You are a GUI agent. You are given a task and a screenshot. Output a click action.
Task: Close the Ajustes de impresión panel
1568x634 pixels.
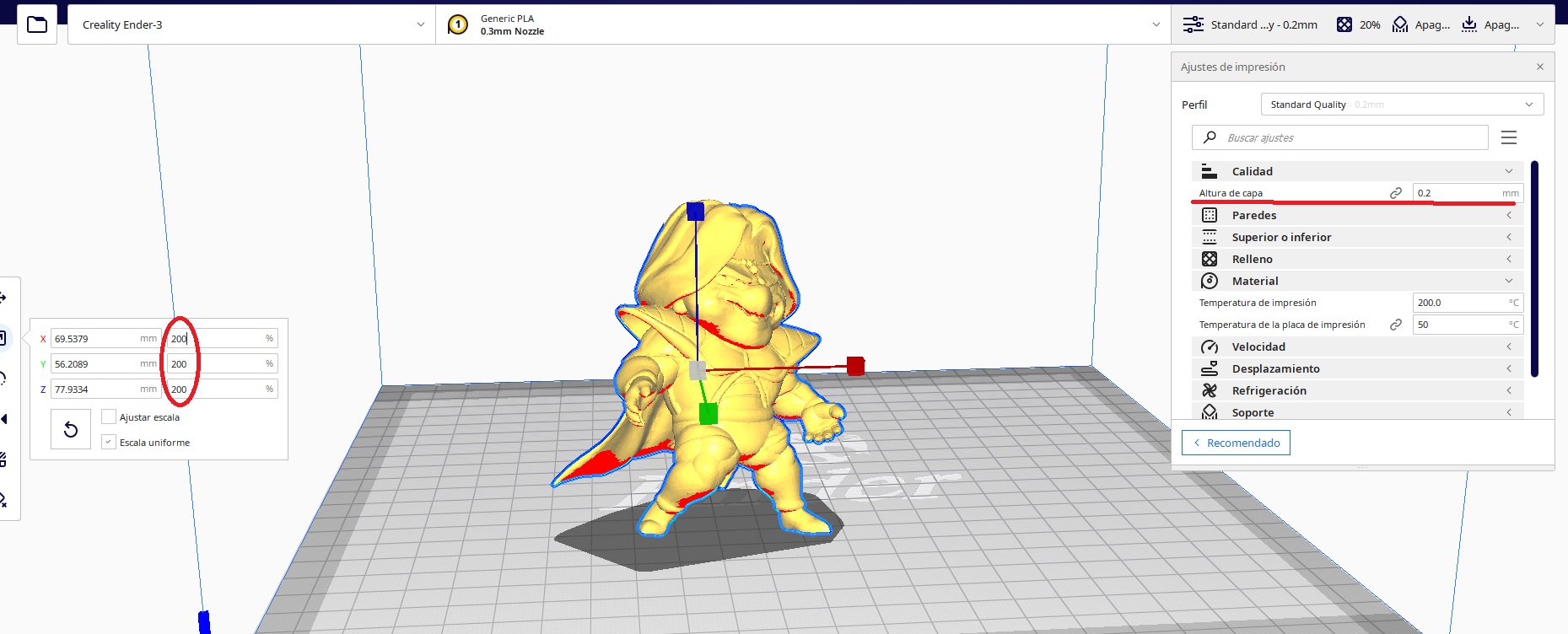[1540, 67]
